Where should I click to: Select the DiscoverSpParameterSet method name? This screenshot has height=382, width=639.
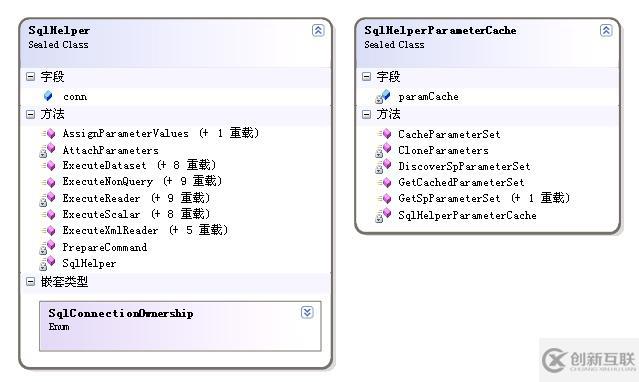[464, 166]
